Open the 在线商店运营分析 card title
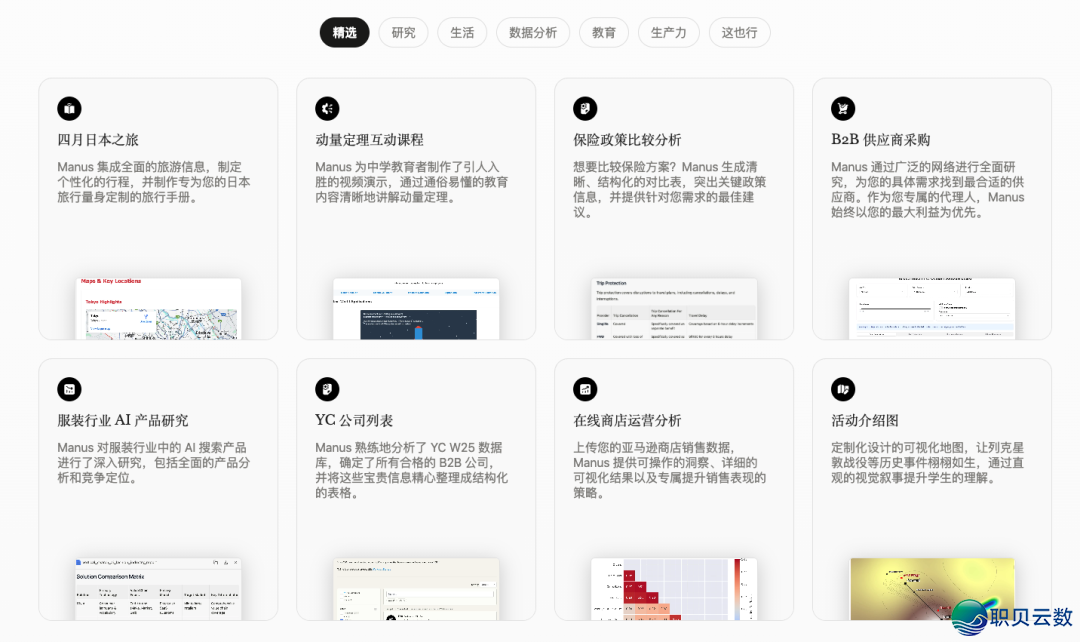Screen dimensions: 1080x642 point(627,420)
